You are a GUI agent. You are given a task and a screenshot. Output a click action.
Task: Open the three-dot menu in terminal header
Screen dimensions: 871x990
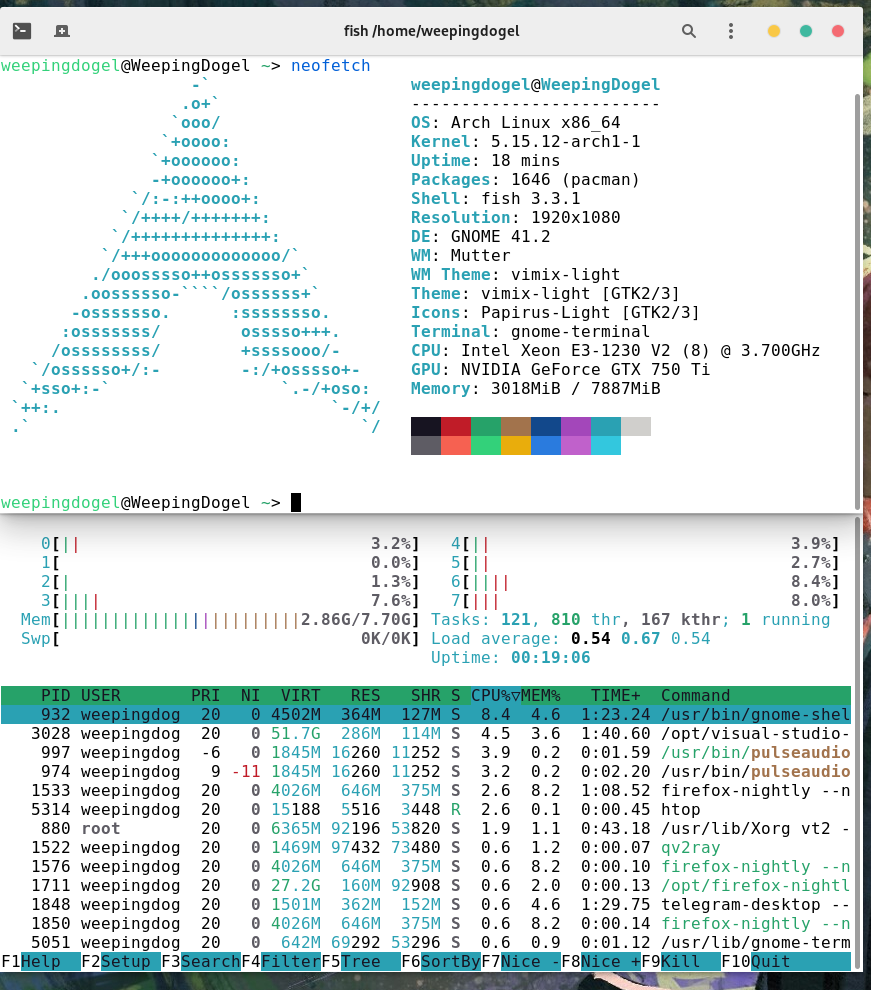[x=730, y=31]
